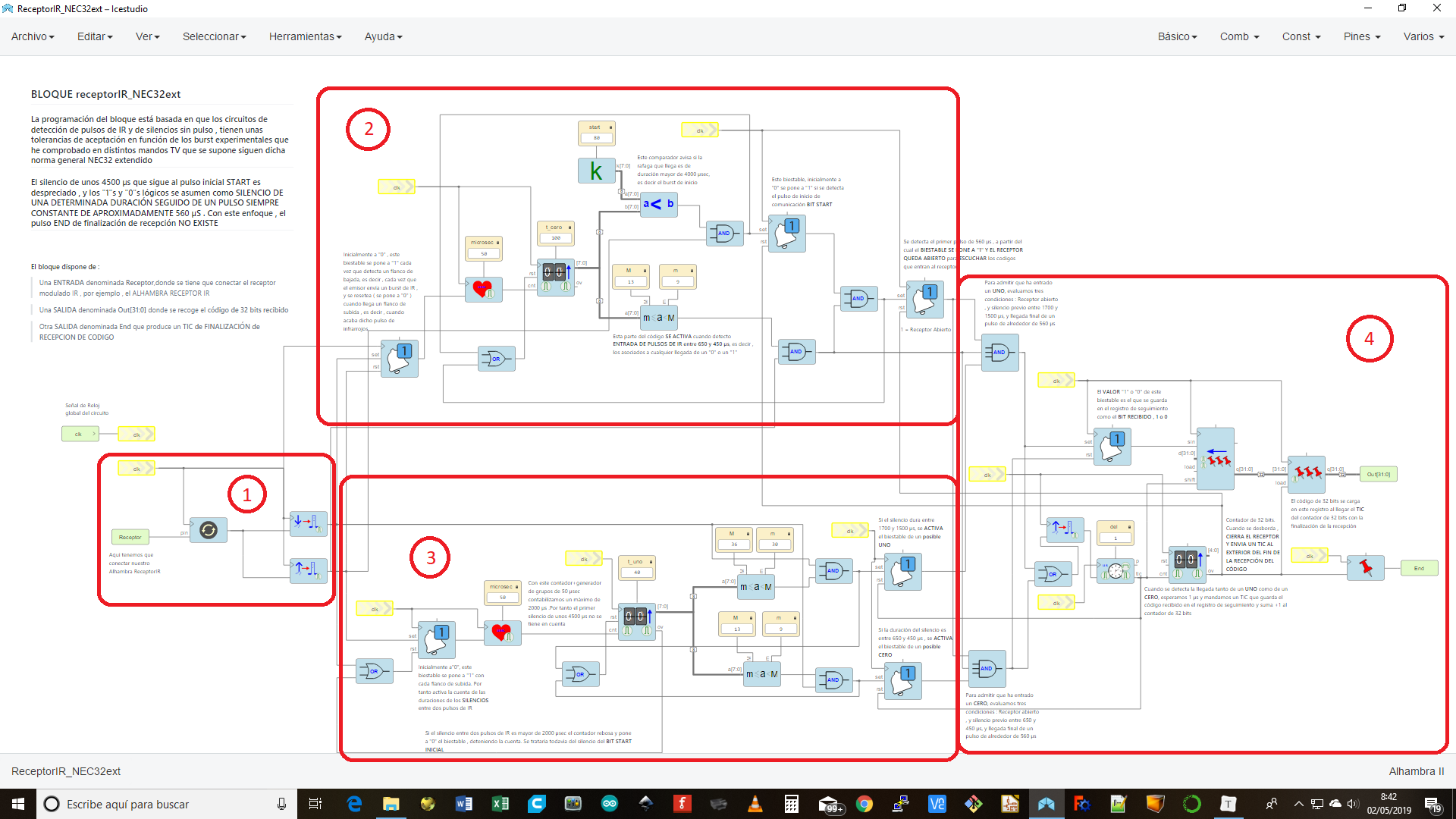The image size is (1456, 819).
Task: Select the green k constant block
Action: click(x=596, y=171)
